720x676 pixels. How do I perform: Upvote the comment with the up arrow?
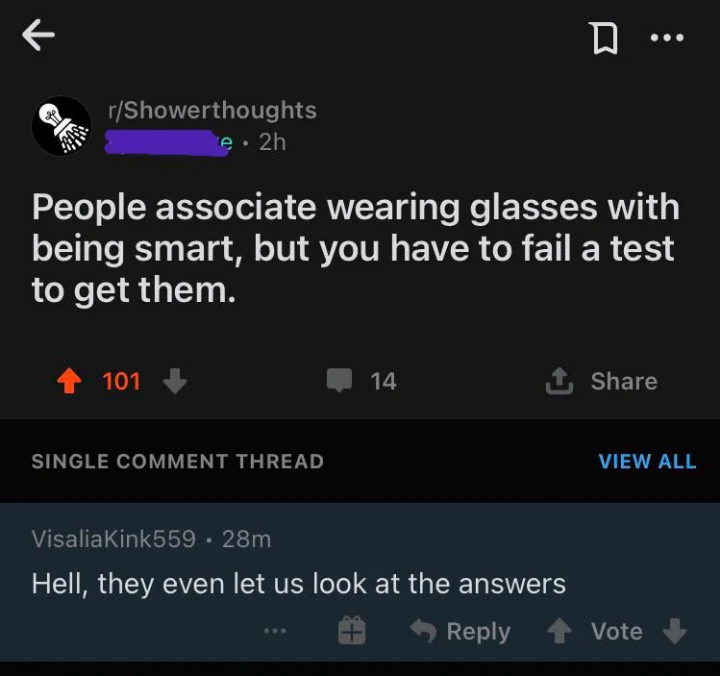click(559, 631)
